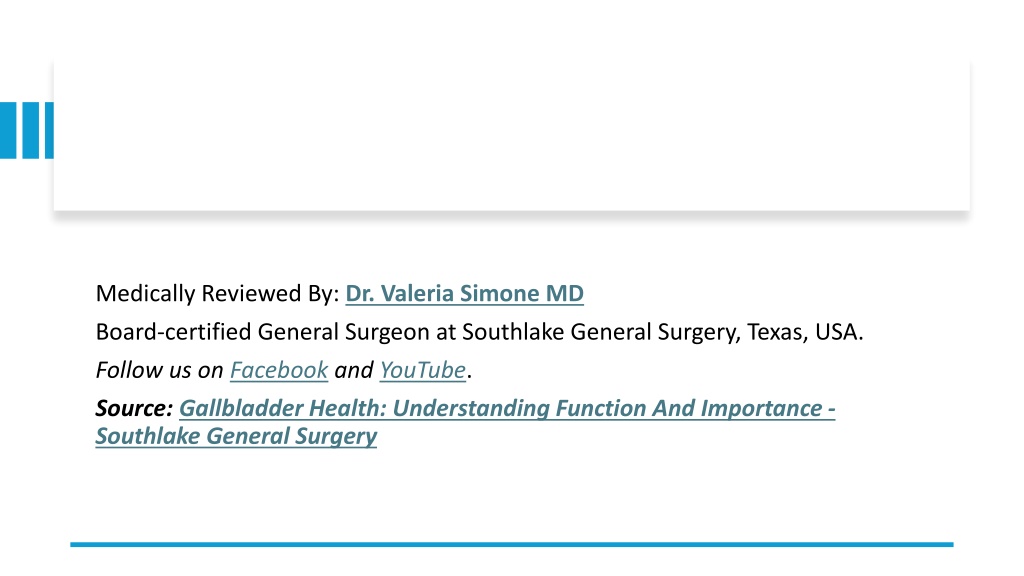The image size is (1024, 576).
Task: Open the Dr. Valeria Simone MD link
Action: click(x=464, y=293)
